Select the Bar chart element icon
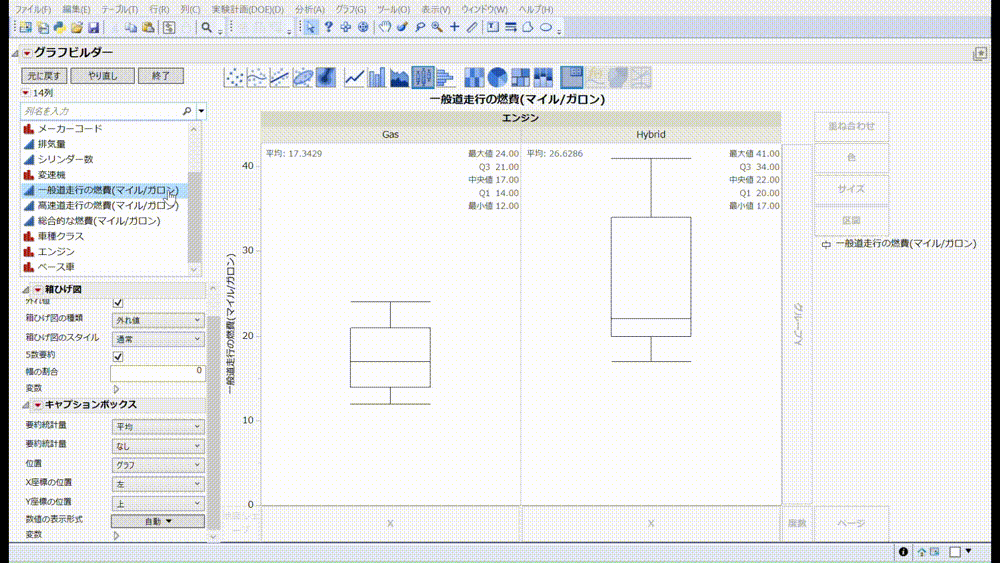The width and height of the screenshot is (1000, 563). pyautogui.click(x=377, y=78)
